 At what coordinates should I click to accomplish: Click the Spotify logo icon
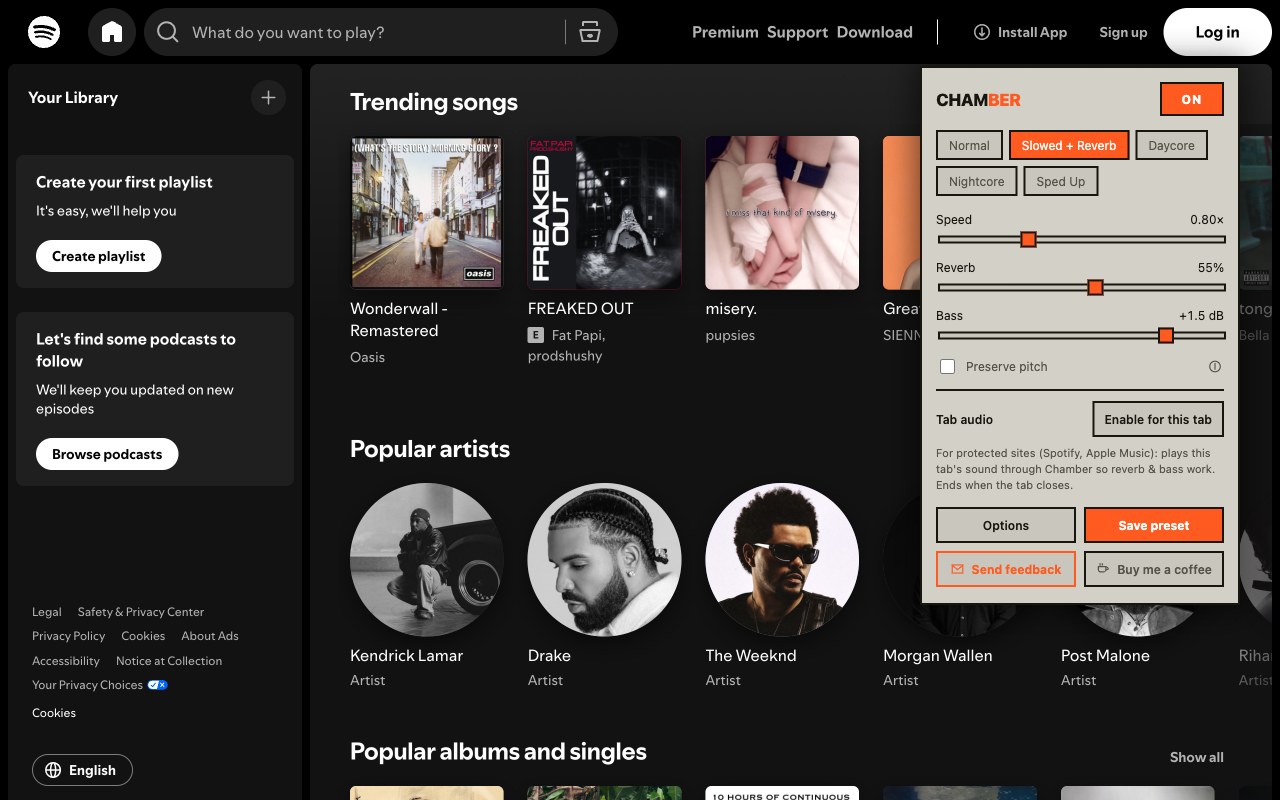click(x=44, y=32)
